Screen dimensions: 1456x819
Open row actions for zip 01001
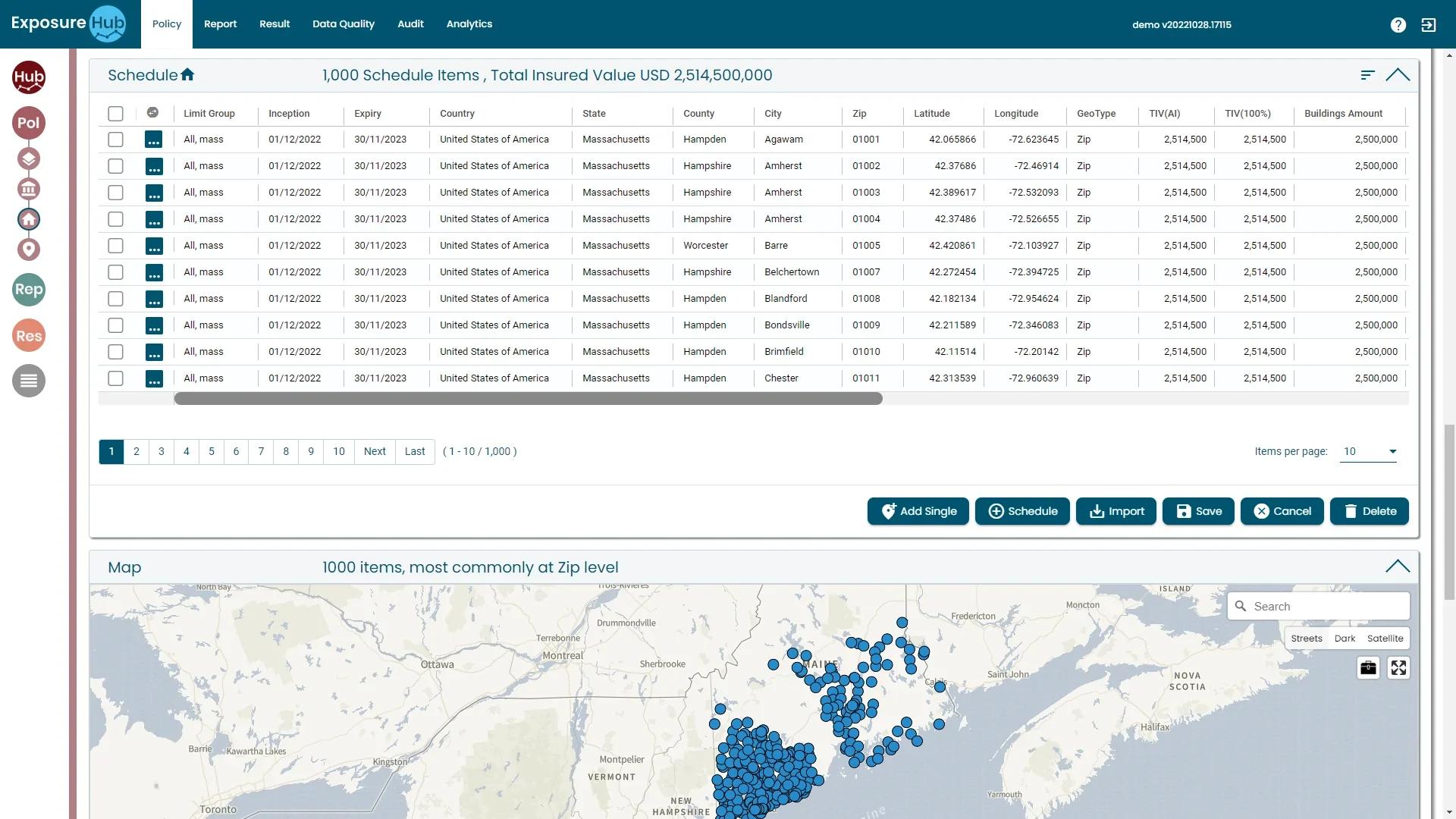(x=154, y=140)
